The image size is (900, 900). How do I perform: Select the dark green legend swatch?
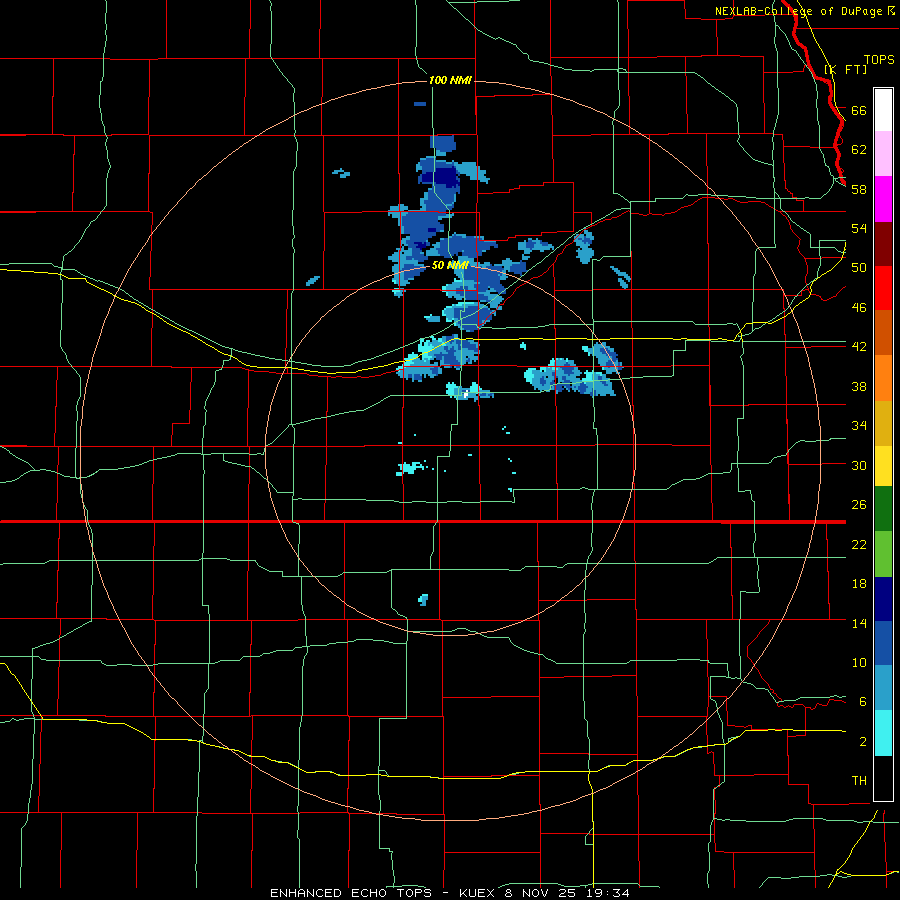pos(883,509)
